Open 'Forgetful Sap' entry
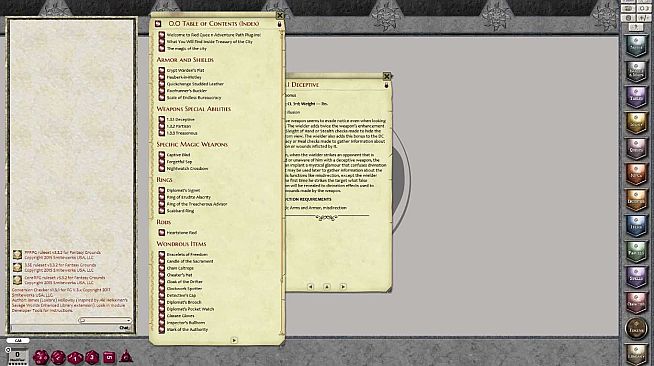 [x=179, y=162]
